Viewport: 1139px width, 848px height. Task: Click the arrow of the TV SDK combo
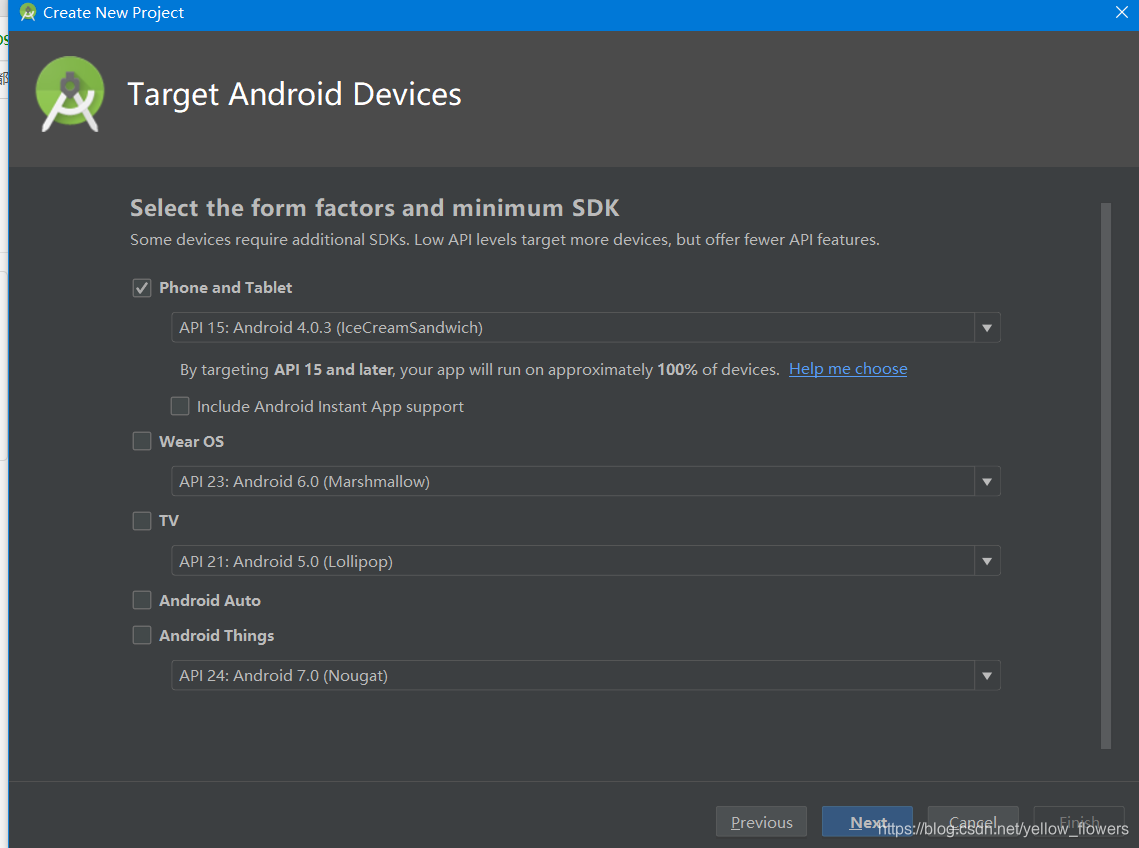click(987, 561)
